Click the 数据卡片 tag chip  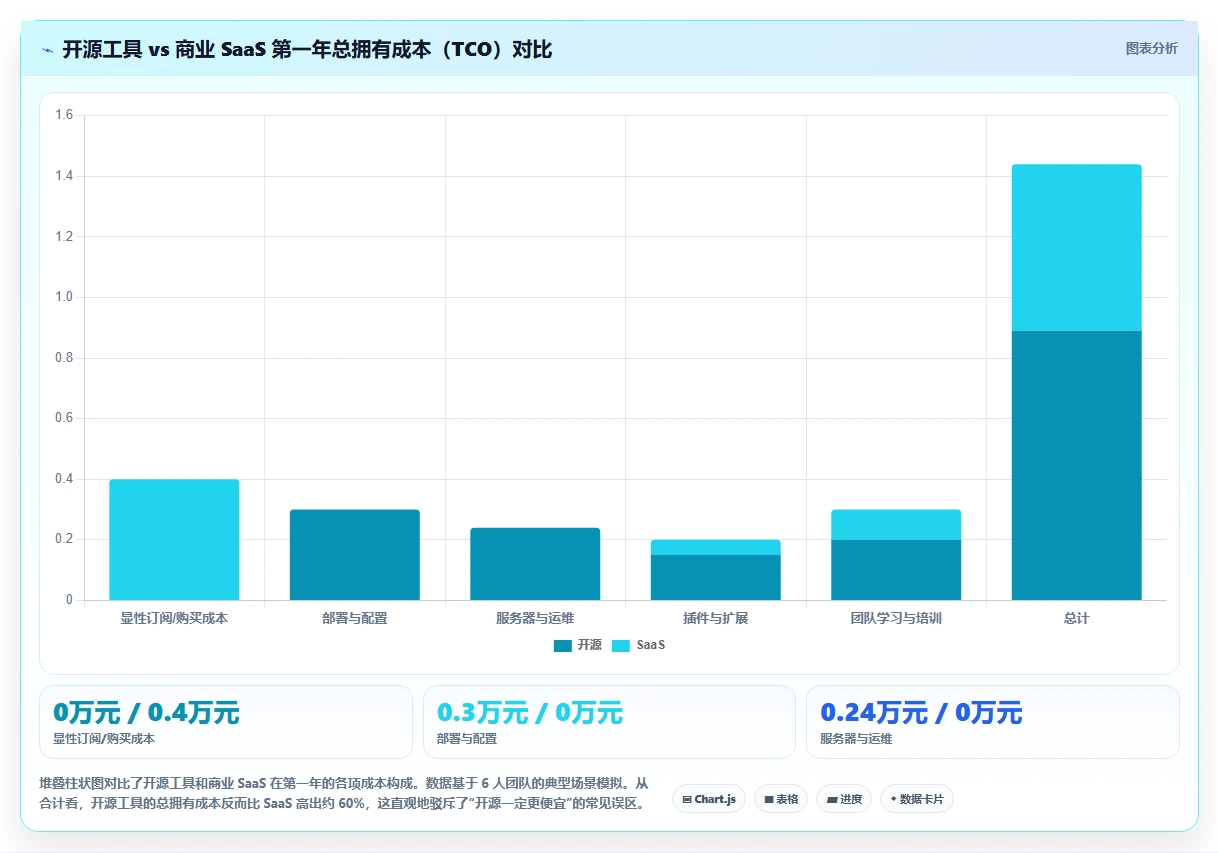click(x=917, y=799)
